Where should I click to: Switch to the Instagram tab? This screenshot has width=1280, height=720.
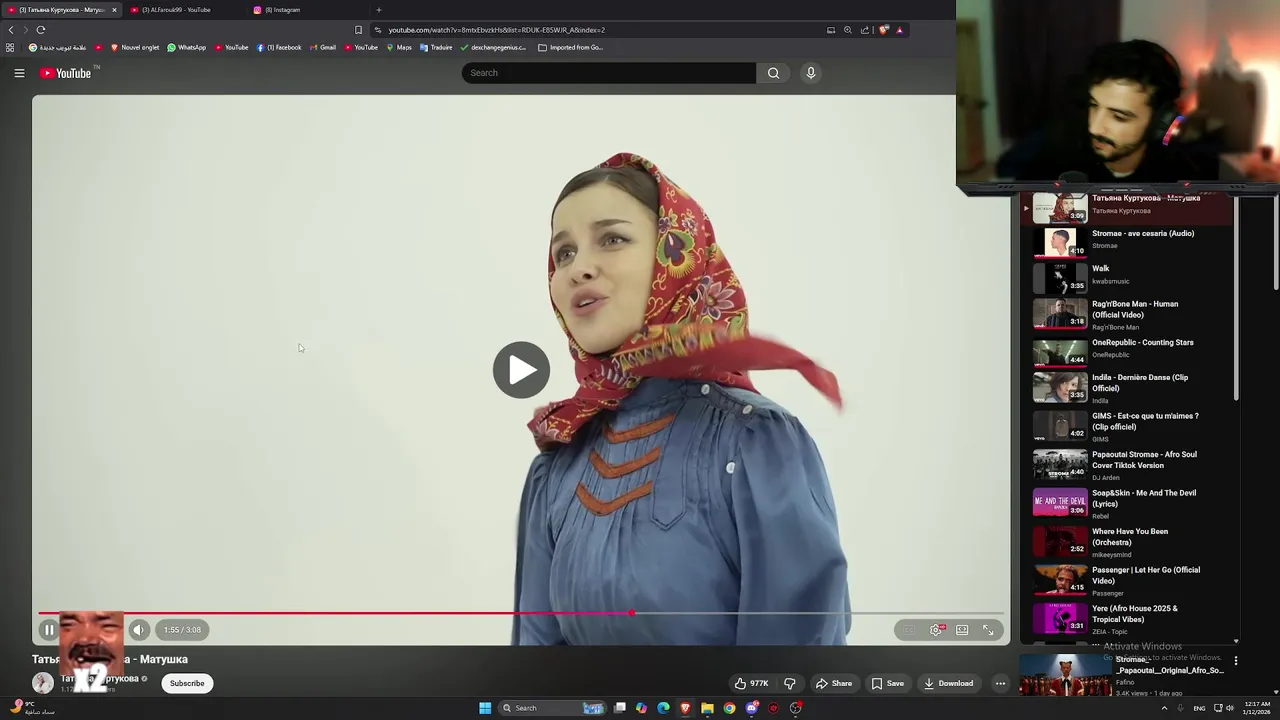(283, 10)
